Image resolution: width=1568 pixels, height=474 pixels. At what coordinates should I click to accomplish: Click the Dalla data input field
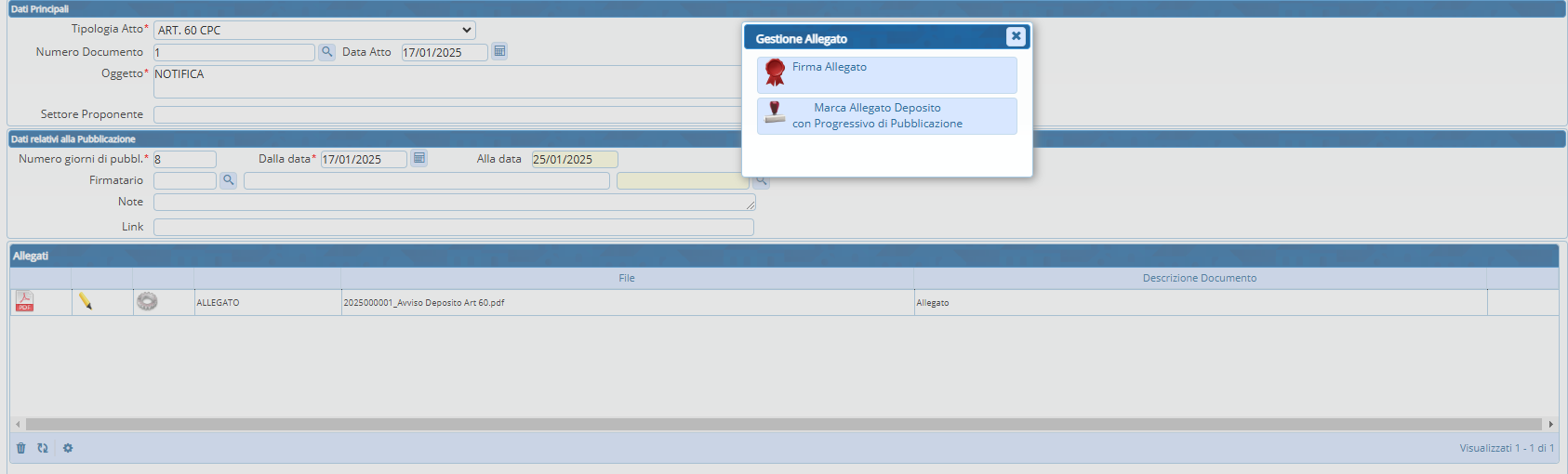[x=364, y=159]
